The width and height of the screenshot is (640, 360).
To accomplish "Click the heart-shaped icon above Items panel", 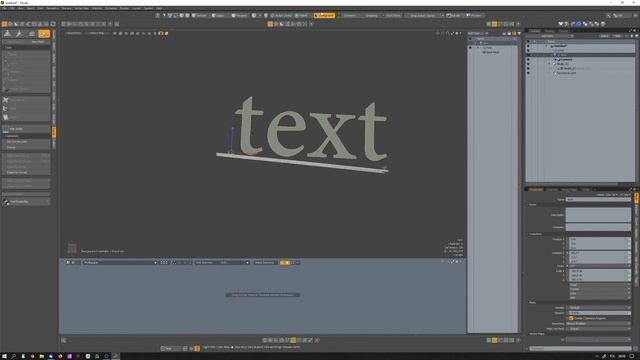I will click(560, 24).
